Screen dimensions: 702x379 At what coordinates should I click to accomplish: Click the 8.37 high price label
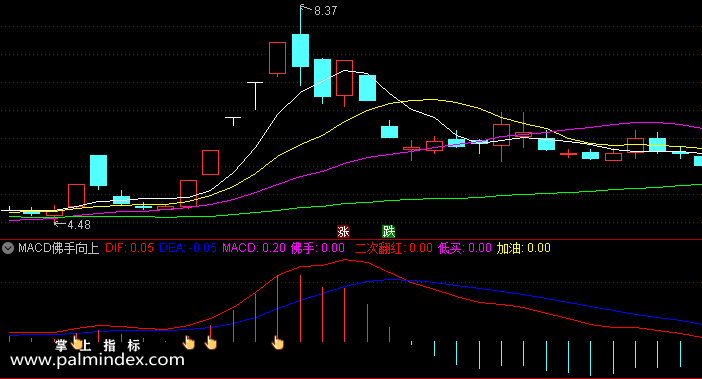pyautogui.click(x=325, y=11)
